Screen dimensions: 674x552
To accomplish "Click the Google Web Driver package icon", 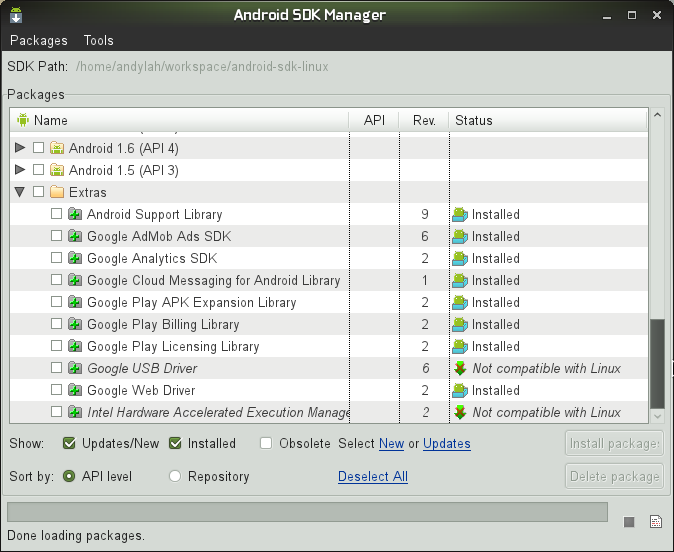I will (x=75, y=390).
